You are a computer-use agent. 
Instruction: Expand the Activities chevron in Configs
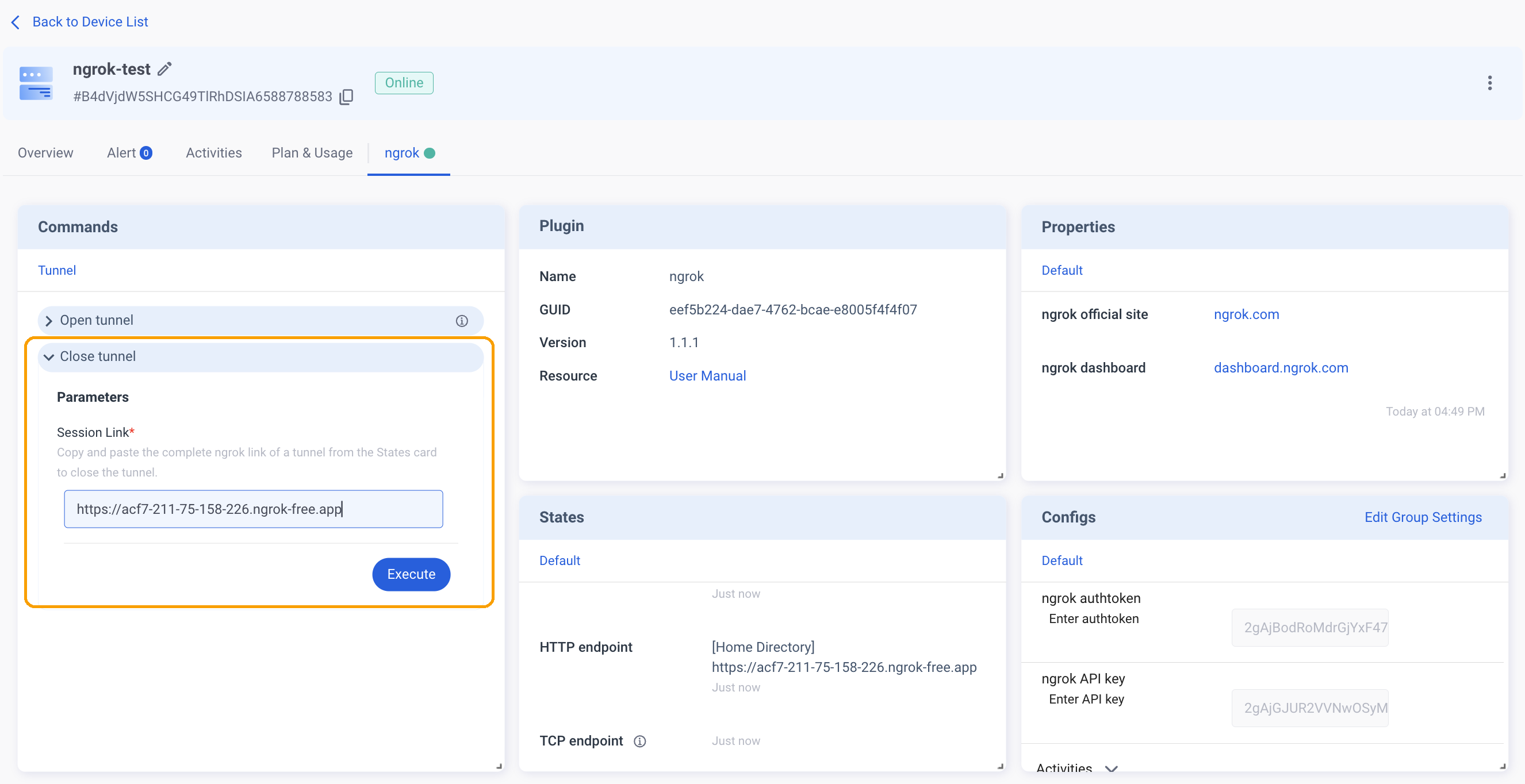coord(1112,768)
